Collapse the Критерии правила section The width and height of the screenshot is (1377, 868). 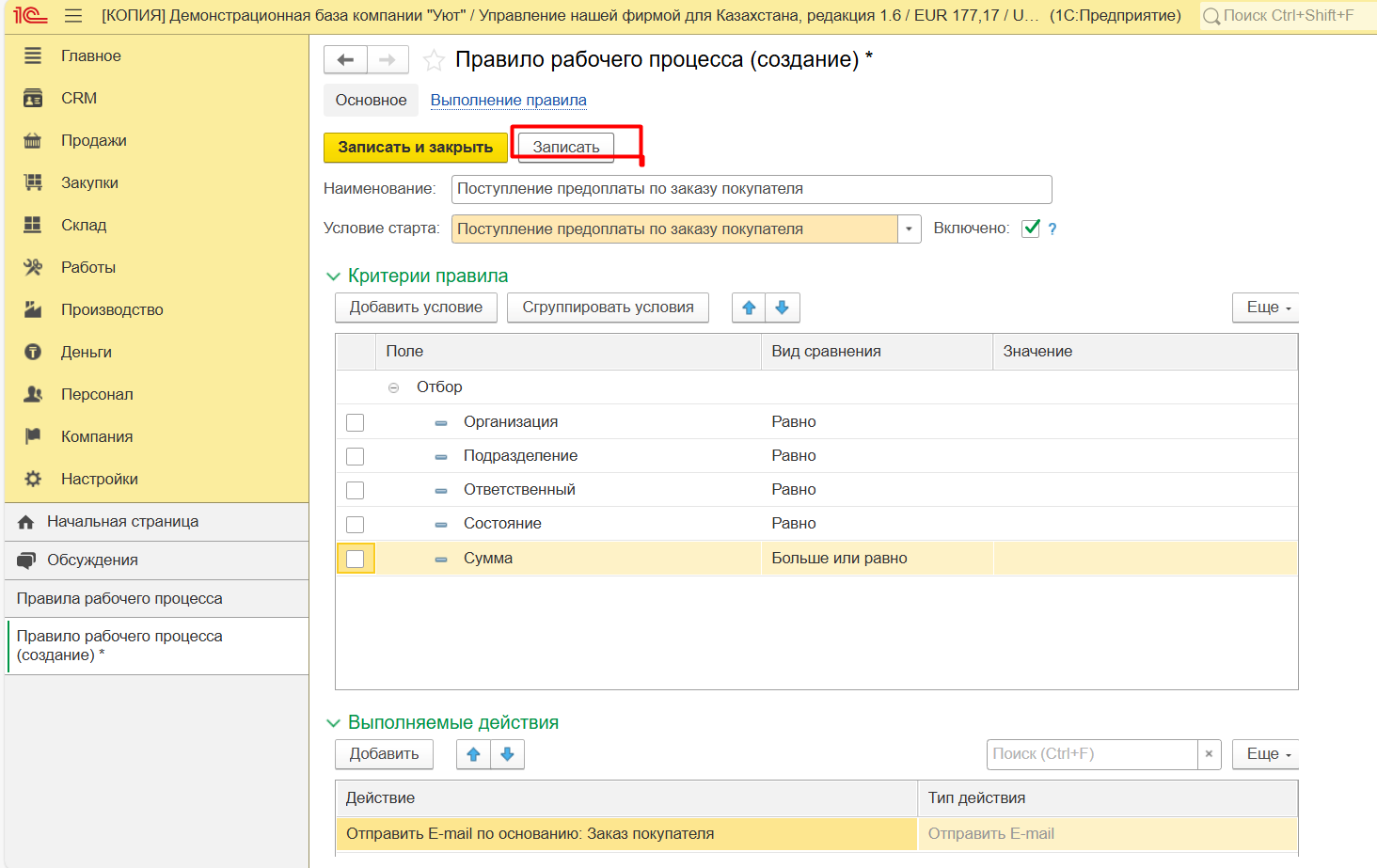pyautogui.click(x=333, y=276)
